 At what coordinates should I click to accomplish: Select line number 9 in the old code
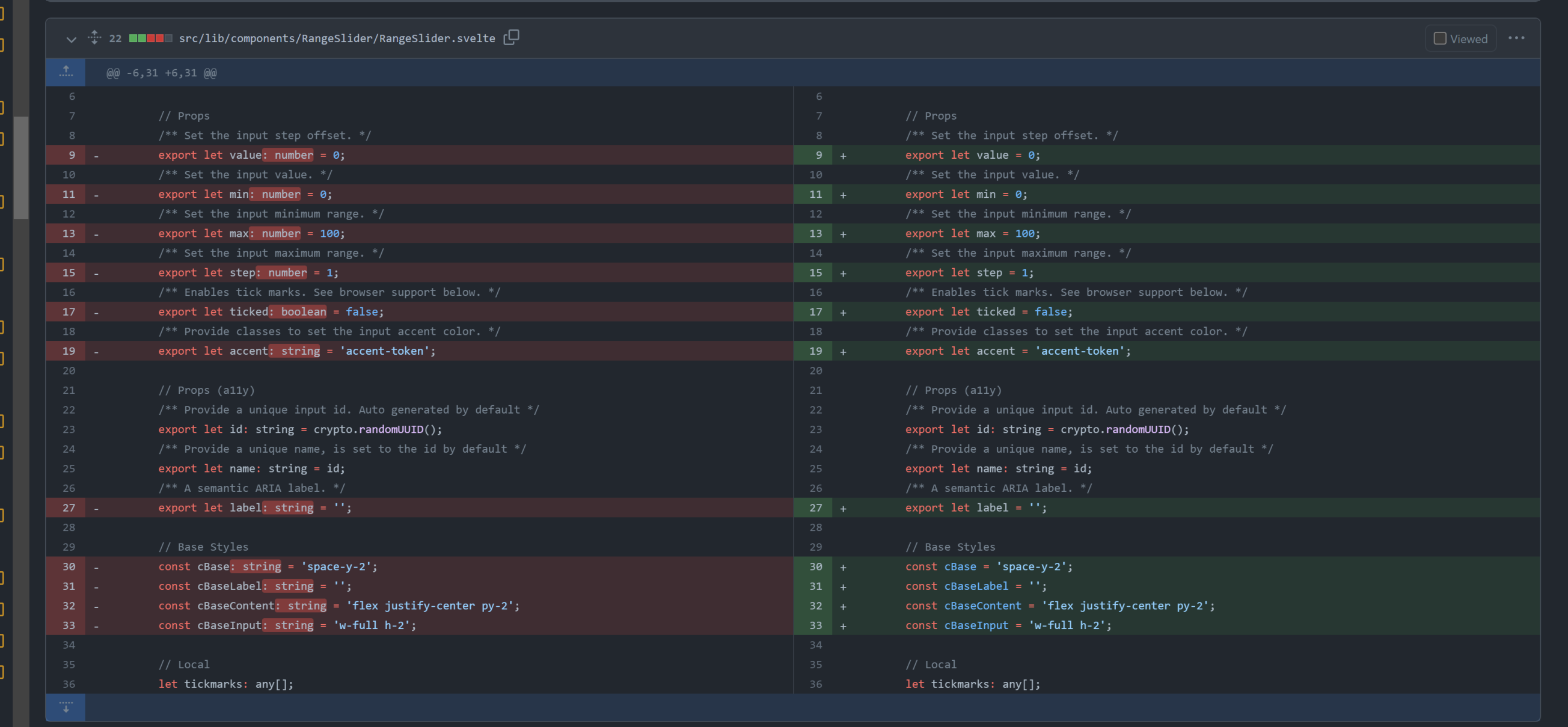click(x=71, y=155)
